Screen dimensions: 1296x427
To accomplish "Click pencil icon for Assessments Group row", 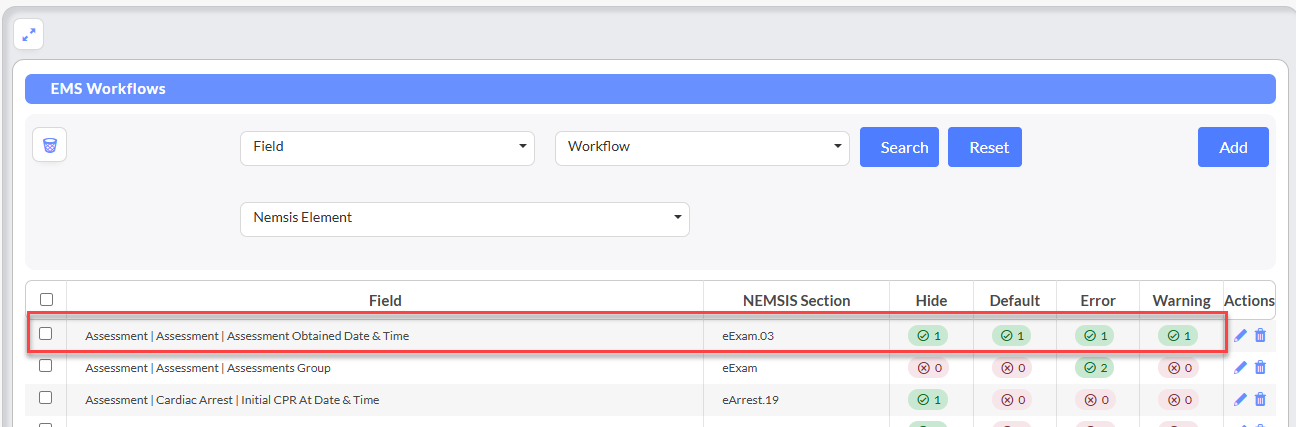I will pyautogui.click(x=1241, y=368).
